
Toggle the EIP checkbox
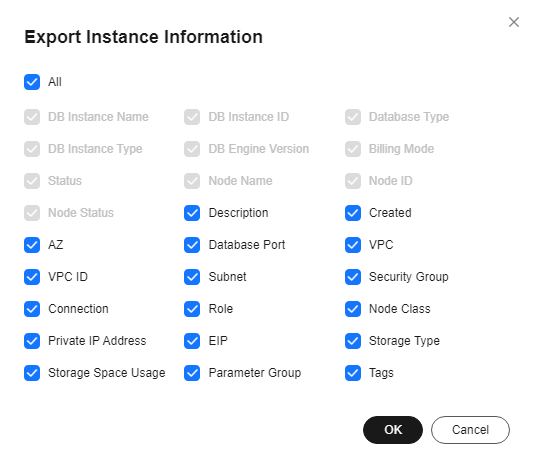coord(192,341)
